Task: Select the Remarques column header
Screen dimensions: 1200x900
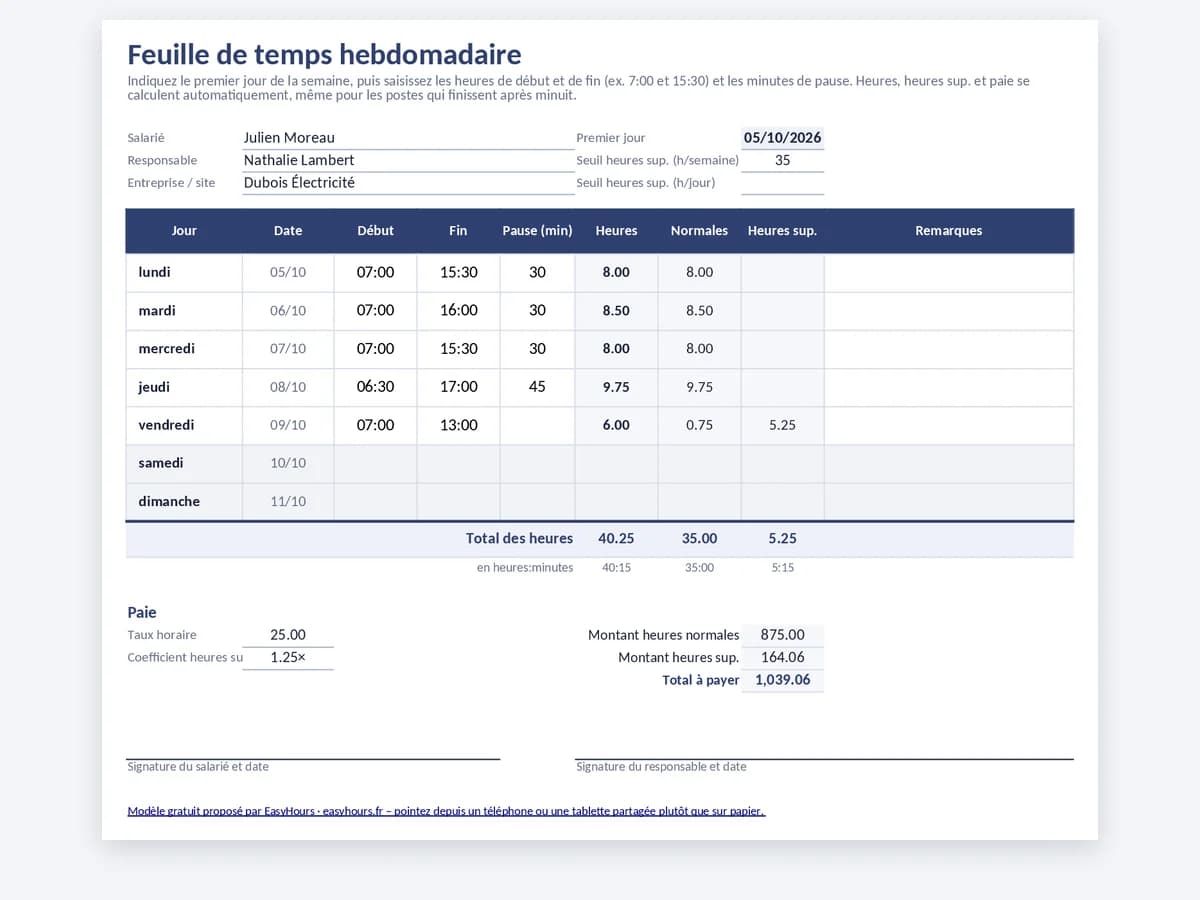Action: point(949,231)
